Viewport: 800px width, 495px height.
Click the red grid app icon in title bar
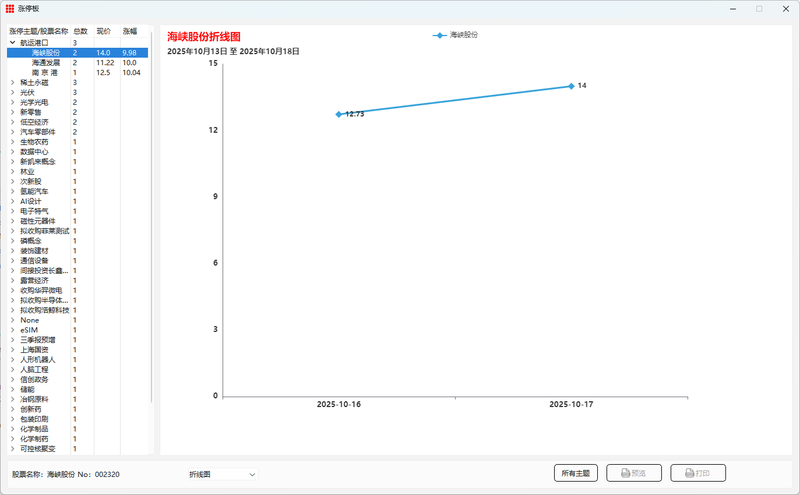10,9
